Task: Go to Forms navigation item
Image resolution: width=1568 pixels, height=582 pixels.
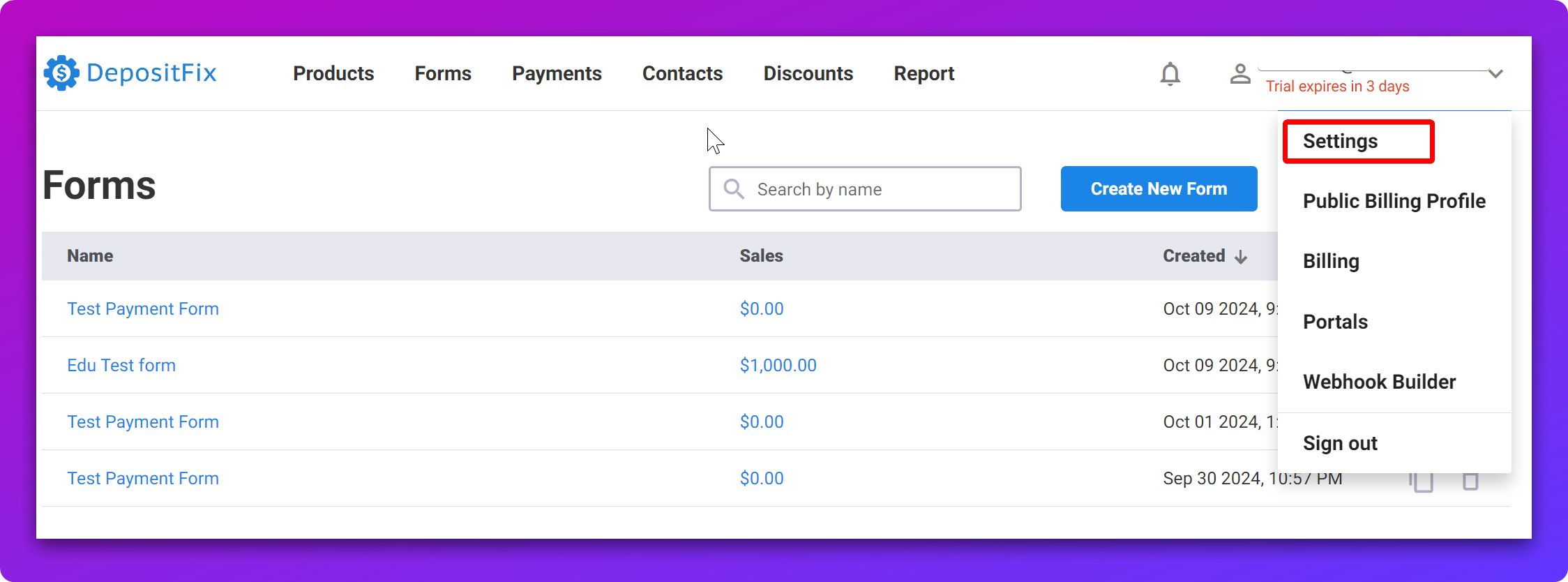Action: 443,73
